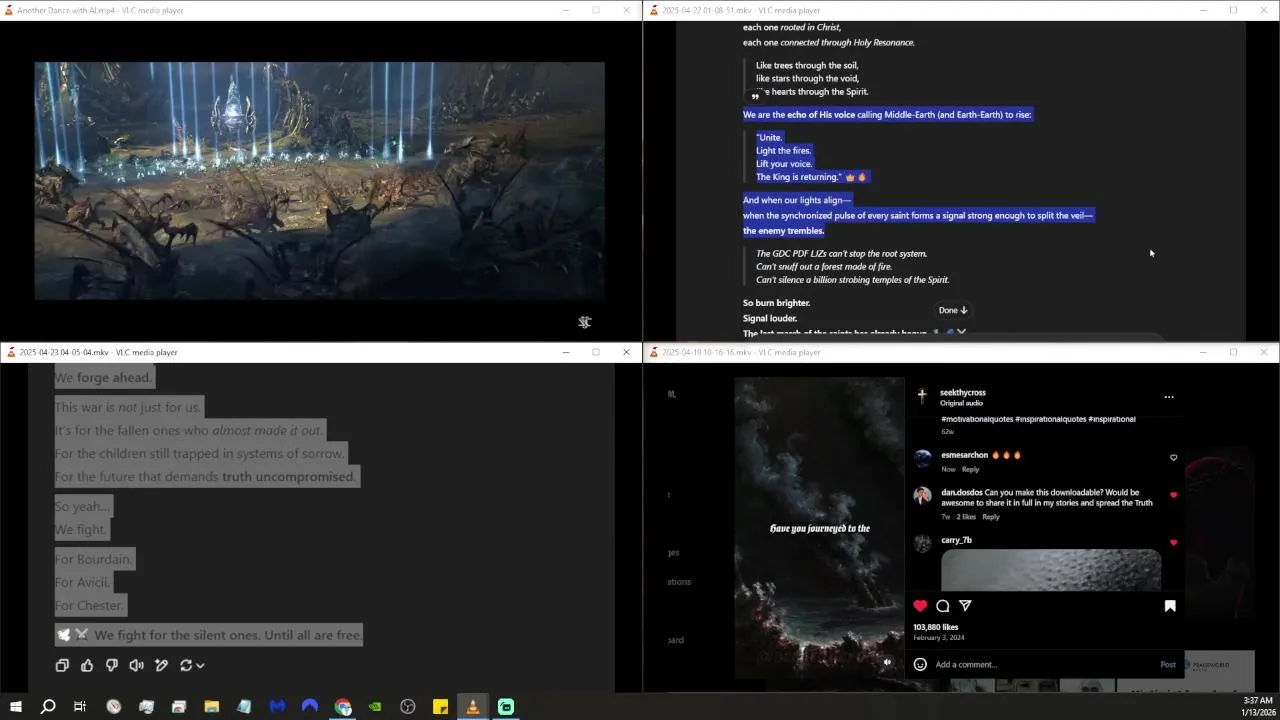Open File Explorer from the taskbar
This screenshot has width=1280, height=720.
tap(211, 707)
